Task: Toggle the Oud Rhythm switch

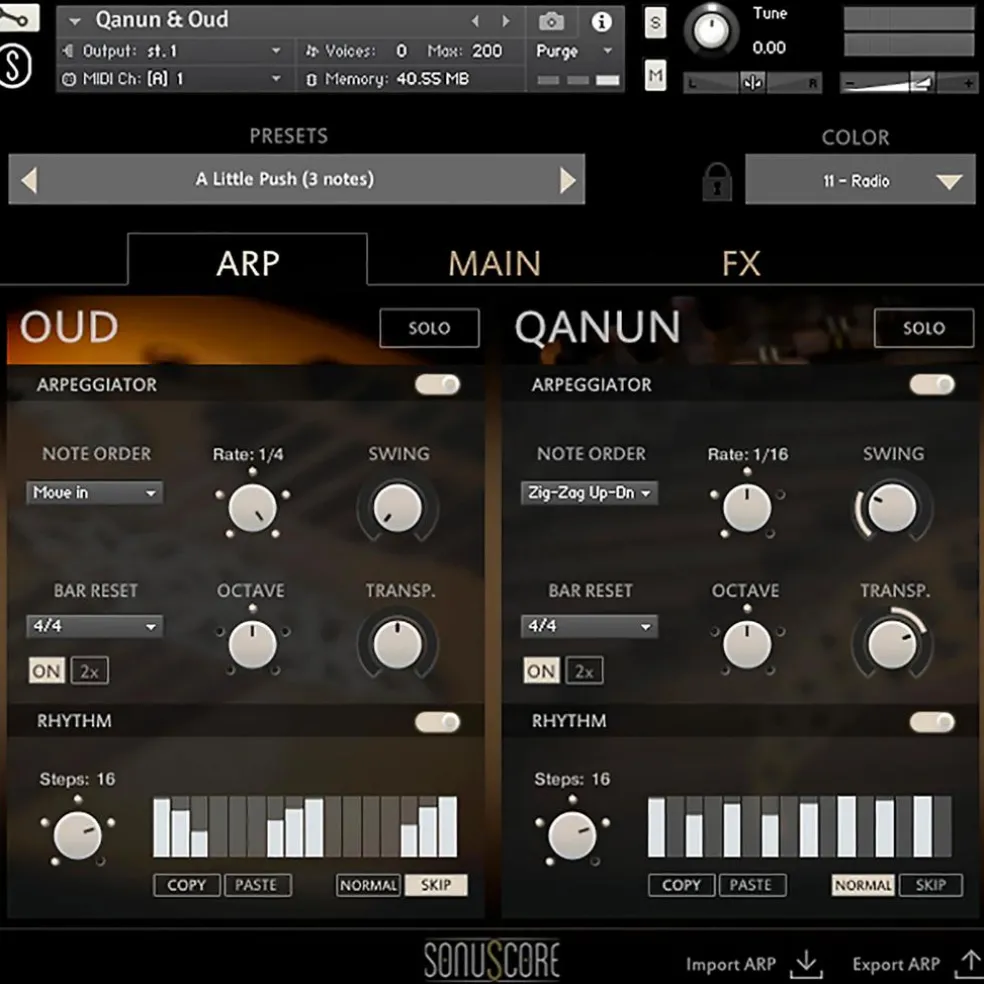Action: point(437,722)
